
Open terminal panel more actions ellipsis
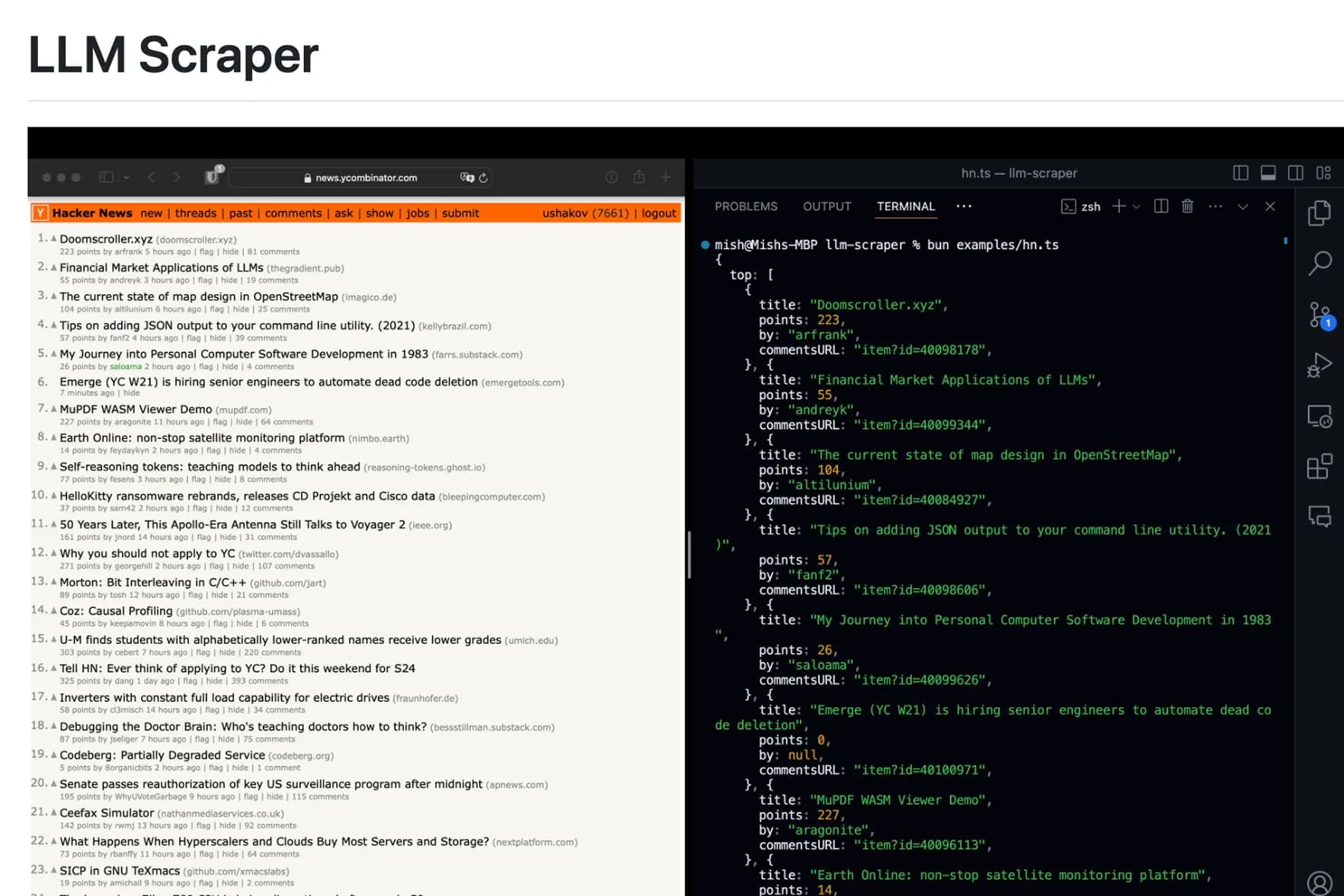coord(1215,206)
